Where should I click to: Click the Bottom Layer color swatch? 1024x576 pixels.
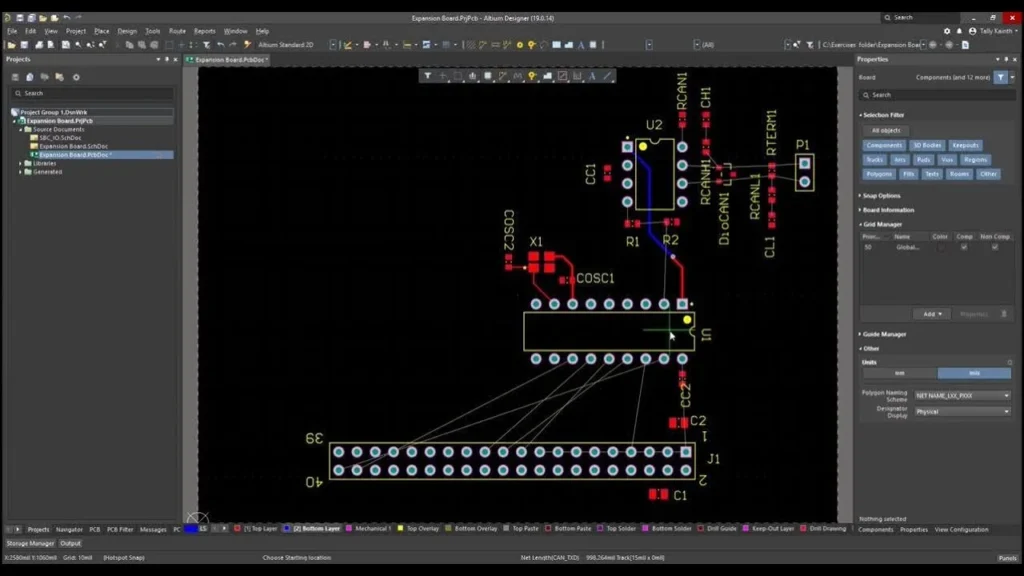pos(288,529)
